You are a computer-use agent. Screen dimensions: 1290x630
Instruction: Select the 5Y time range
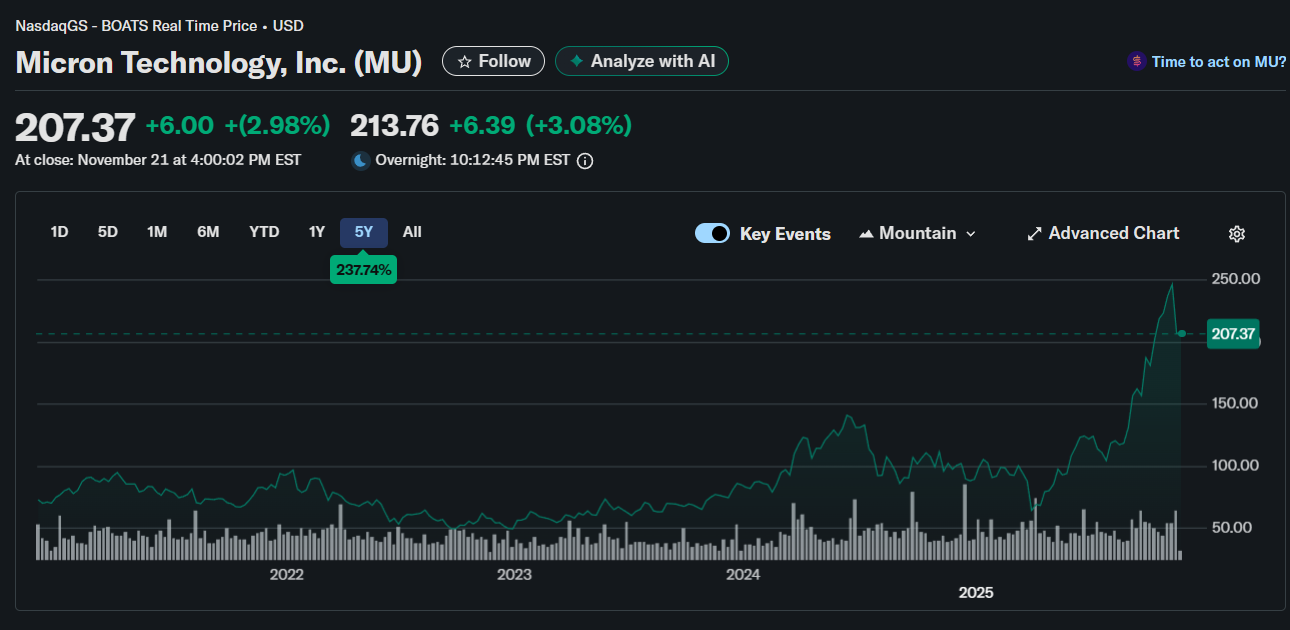tap(364, 232)
